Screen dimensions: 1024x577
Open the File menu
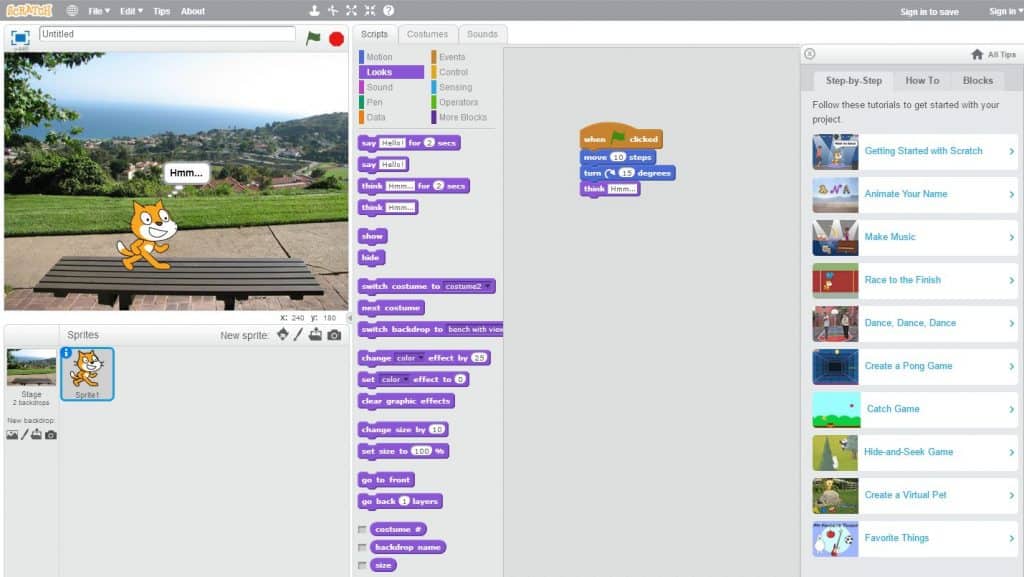[x=99, y=11]
